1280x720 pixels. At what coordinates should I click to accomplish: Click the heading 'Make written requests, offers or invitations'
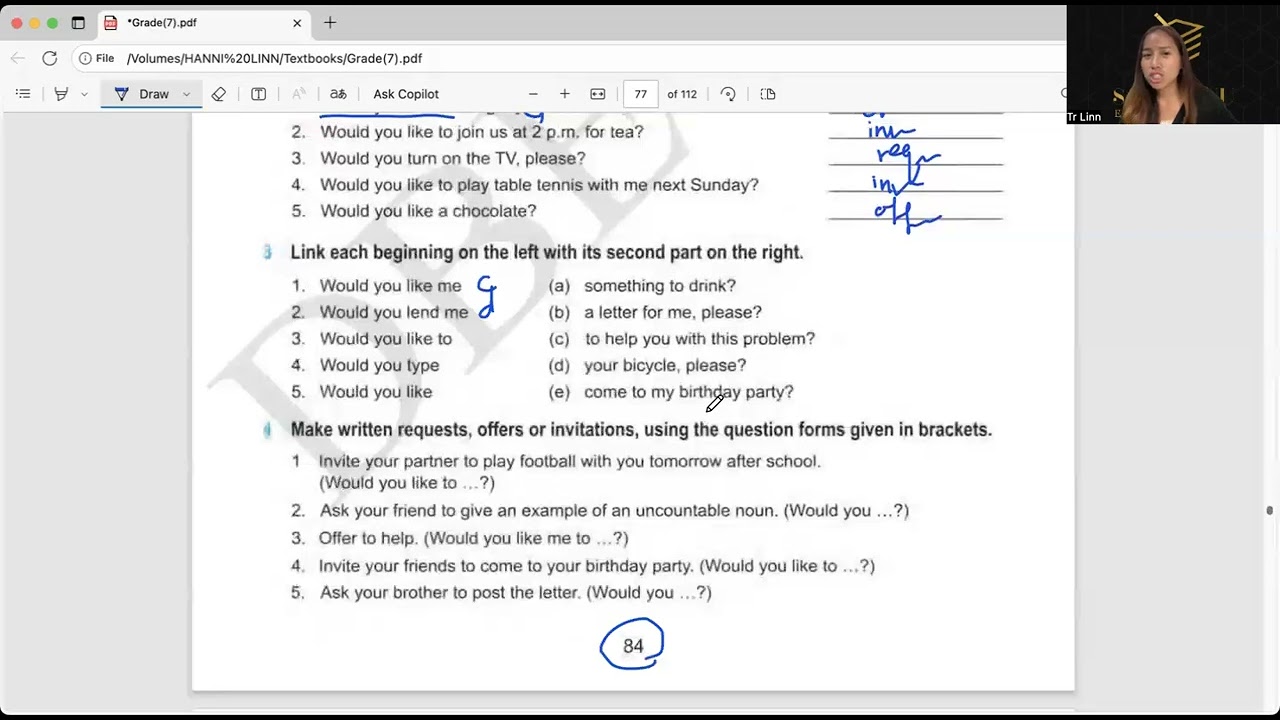(x=641, y=429)
